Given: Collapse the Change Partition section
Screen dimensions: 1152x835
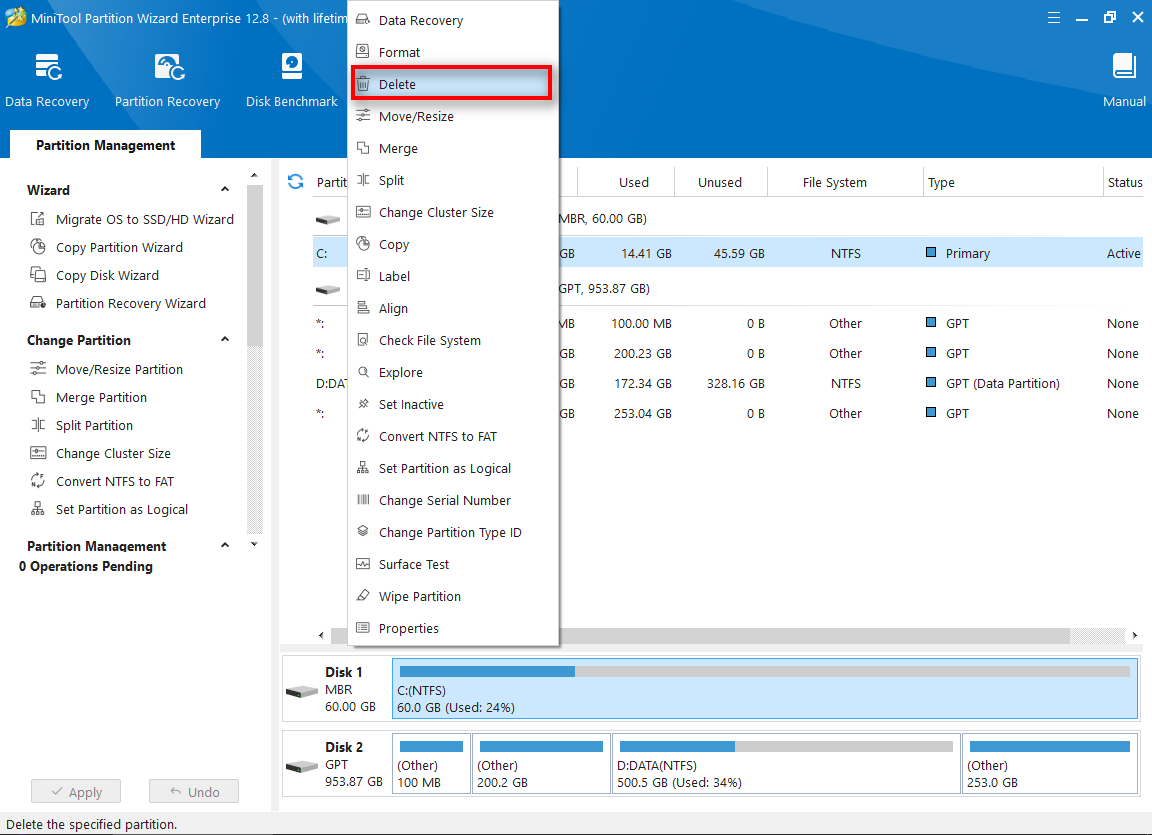Looking at the screenshot, I should (x=225, y=340).
